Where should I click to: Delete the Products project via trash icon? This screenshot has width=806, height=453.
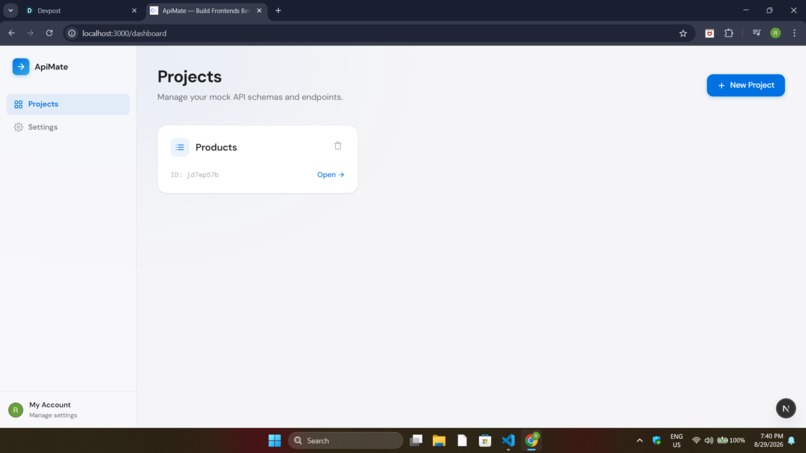tap(338, 146)
